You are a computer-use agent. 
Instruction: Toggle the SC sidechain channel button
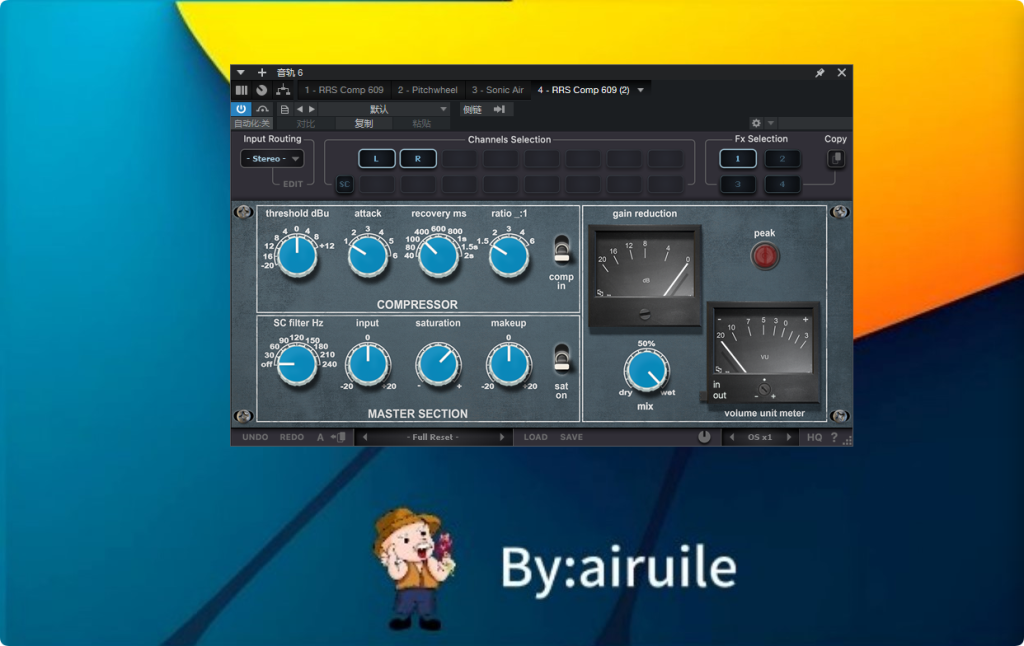[x=344, y=184]
